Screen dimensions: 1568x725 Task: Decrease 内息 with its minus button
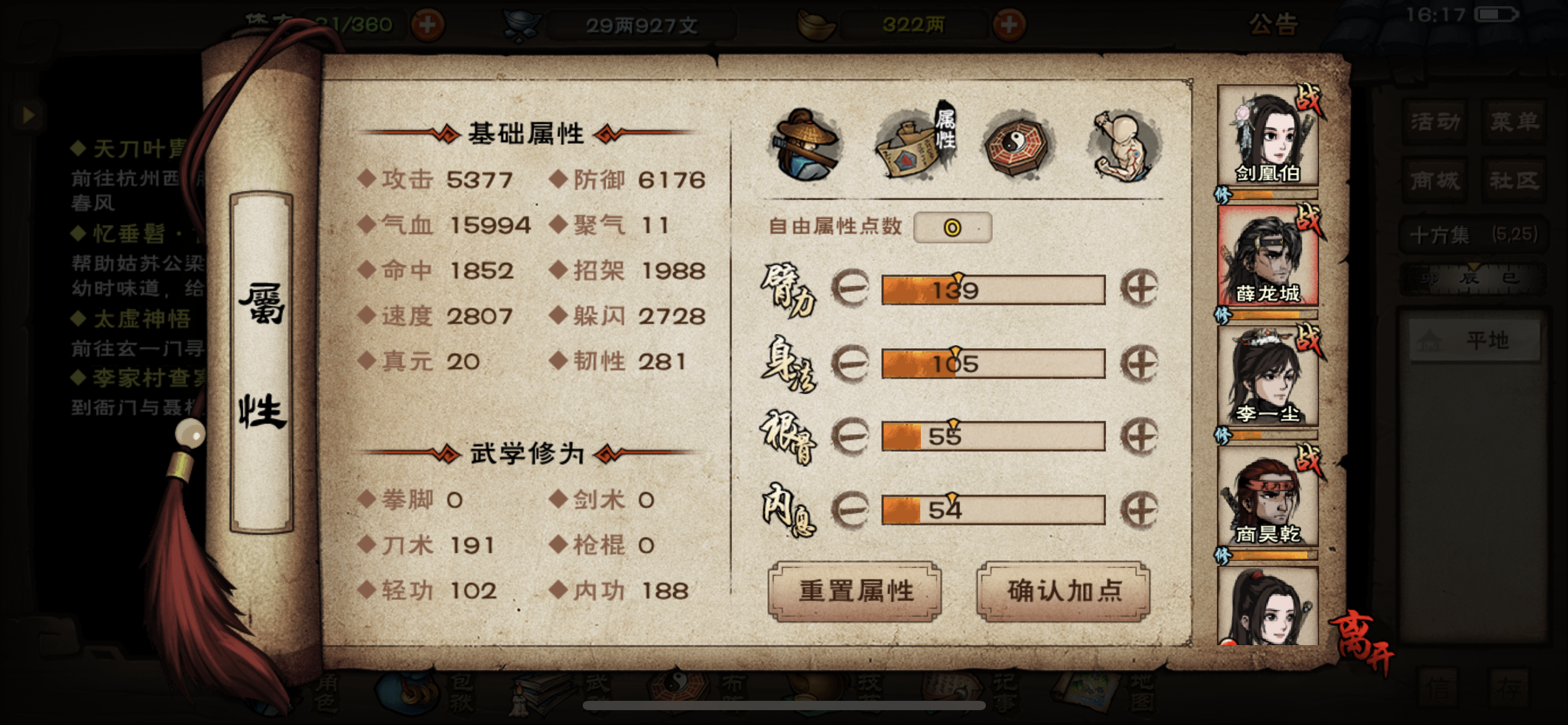[x=850, y=509]
